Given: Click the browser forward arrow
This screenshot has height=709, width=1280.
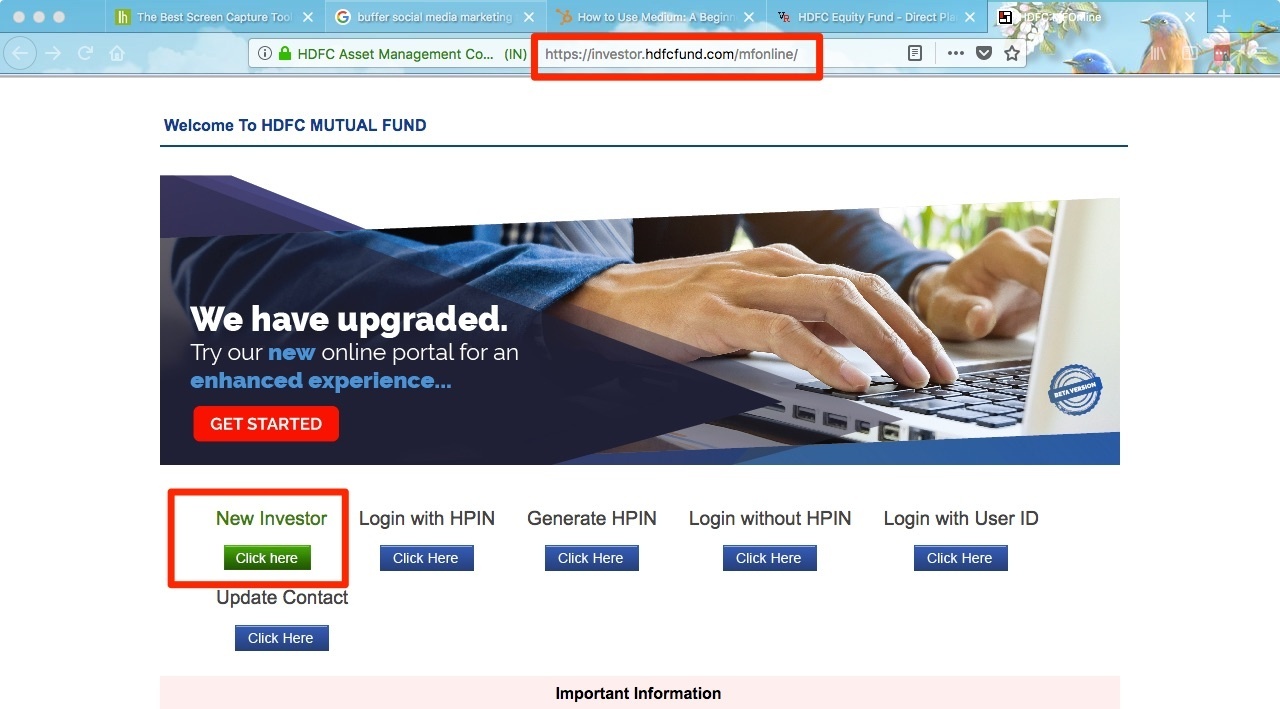Looking at the screenshot, I should point(54,53).
